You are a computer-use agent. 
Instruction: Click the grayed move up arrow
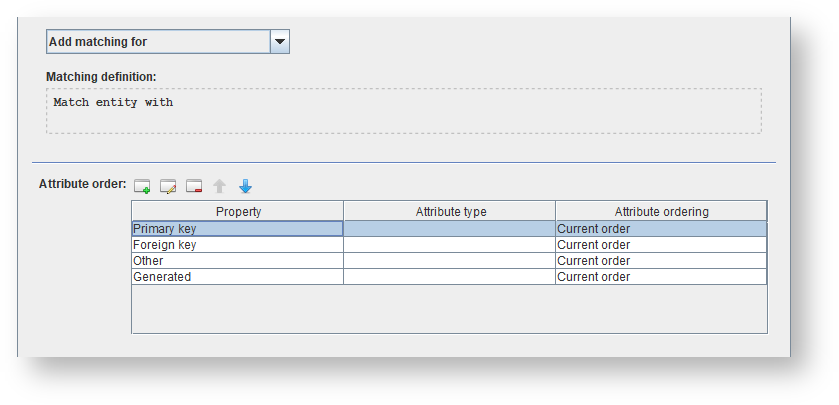tap(220, 186)
